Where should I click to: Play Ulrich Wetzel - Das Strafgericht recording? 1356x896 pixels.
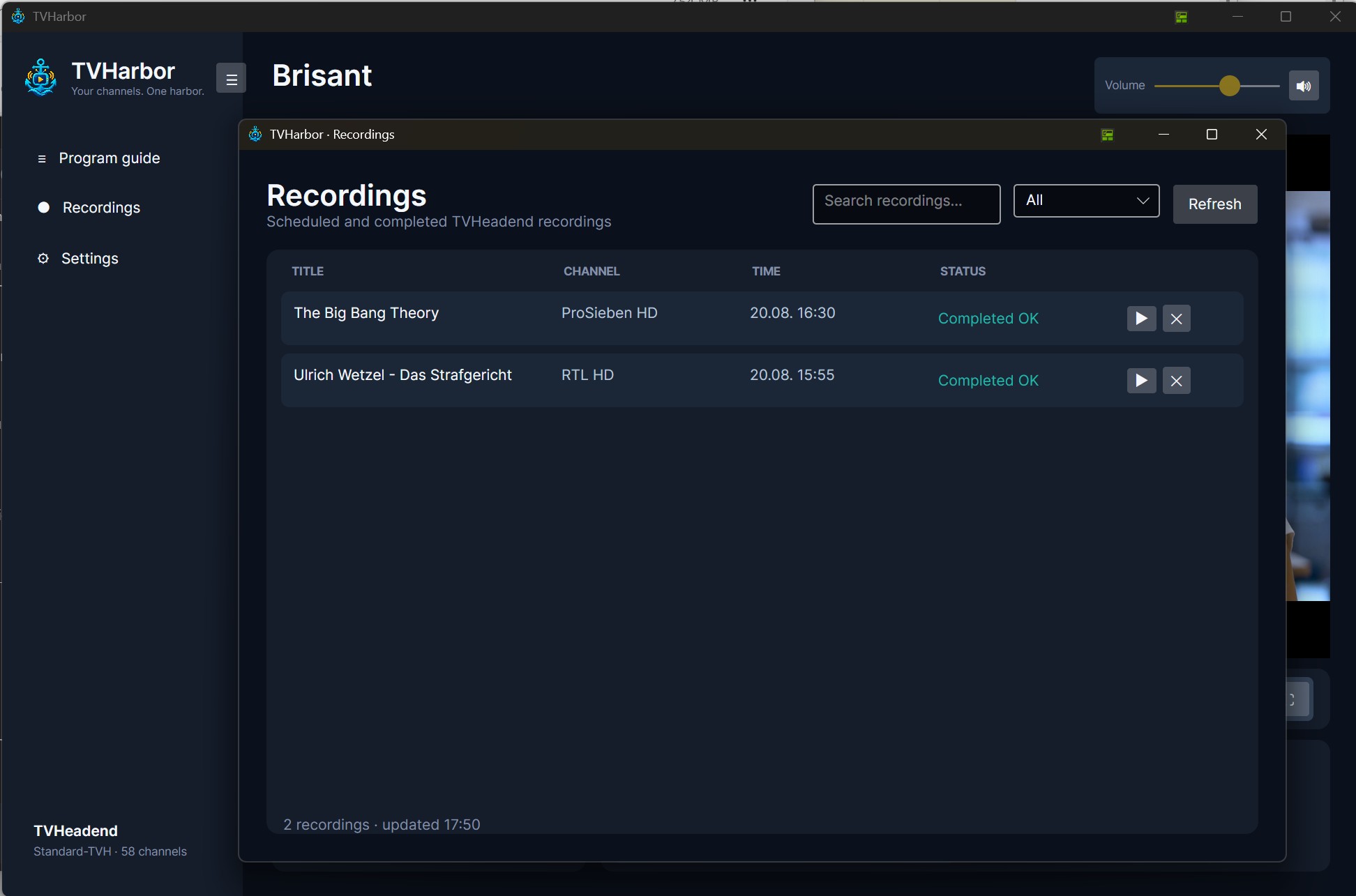[x=1141, y=381]
